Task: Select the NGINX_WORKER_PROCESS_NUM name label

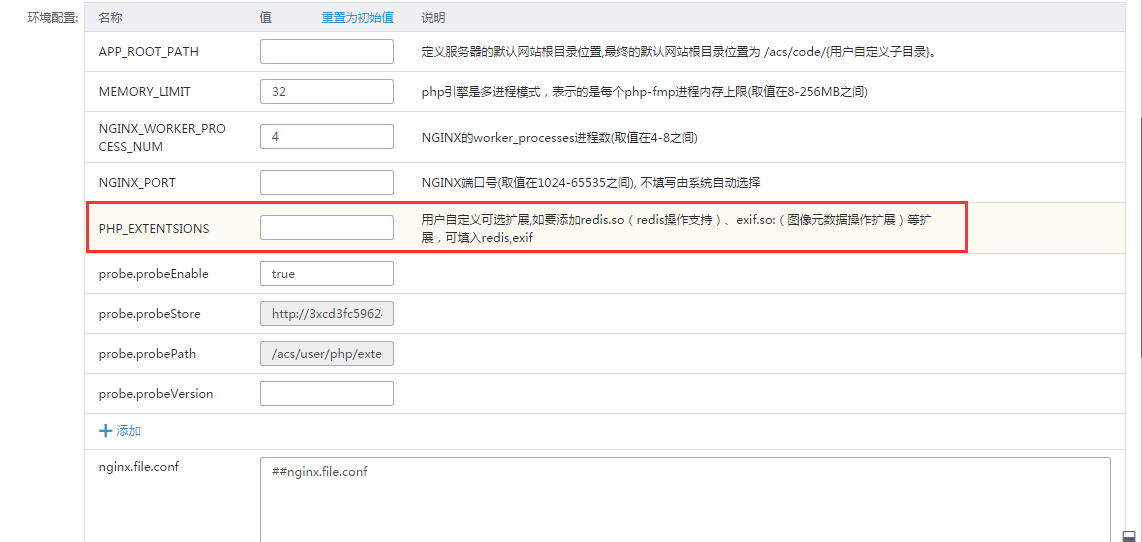Action: pyautogui.click(x=162, y=137)
